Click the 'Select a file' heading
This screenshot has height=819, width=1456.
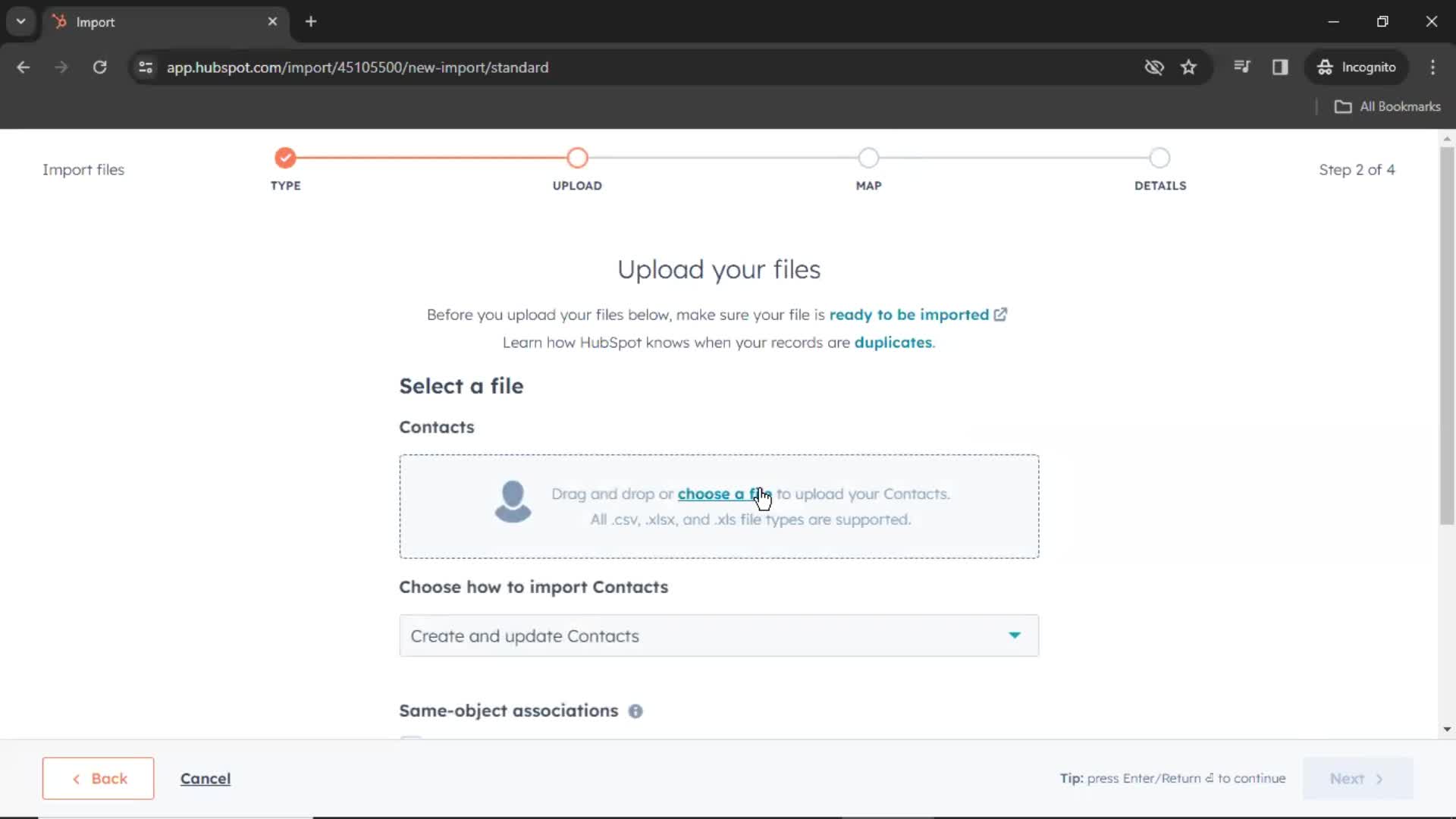tap(461, 386)
